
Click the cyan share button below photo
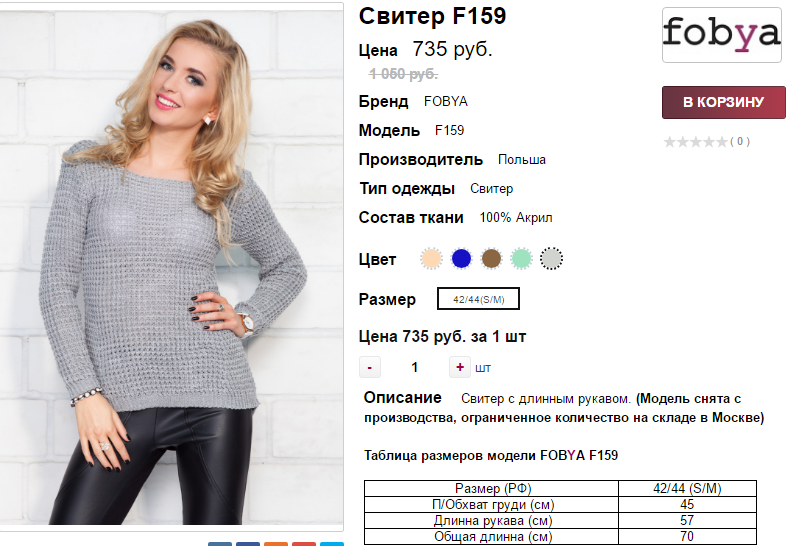click(x=332, y=544)
